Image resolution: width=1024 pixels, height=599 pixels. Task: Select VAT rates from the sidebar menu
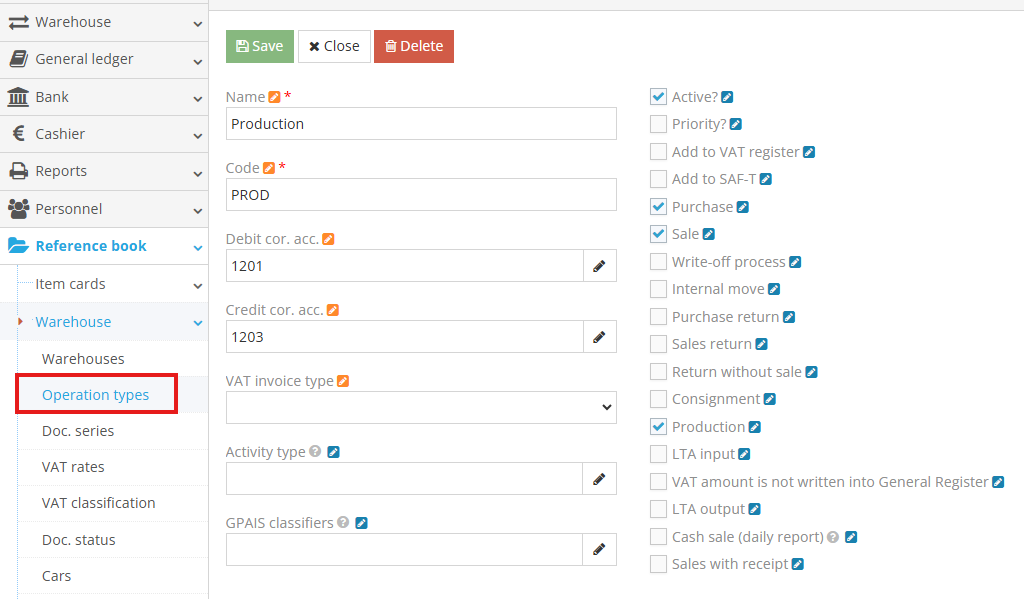click(x=73, y=467)
